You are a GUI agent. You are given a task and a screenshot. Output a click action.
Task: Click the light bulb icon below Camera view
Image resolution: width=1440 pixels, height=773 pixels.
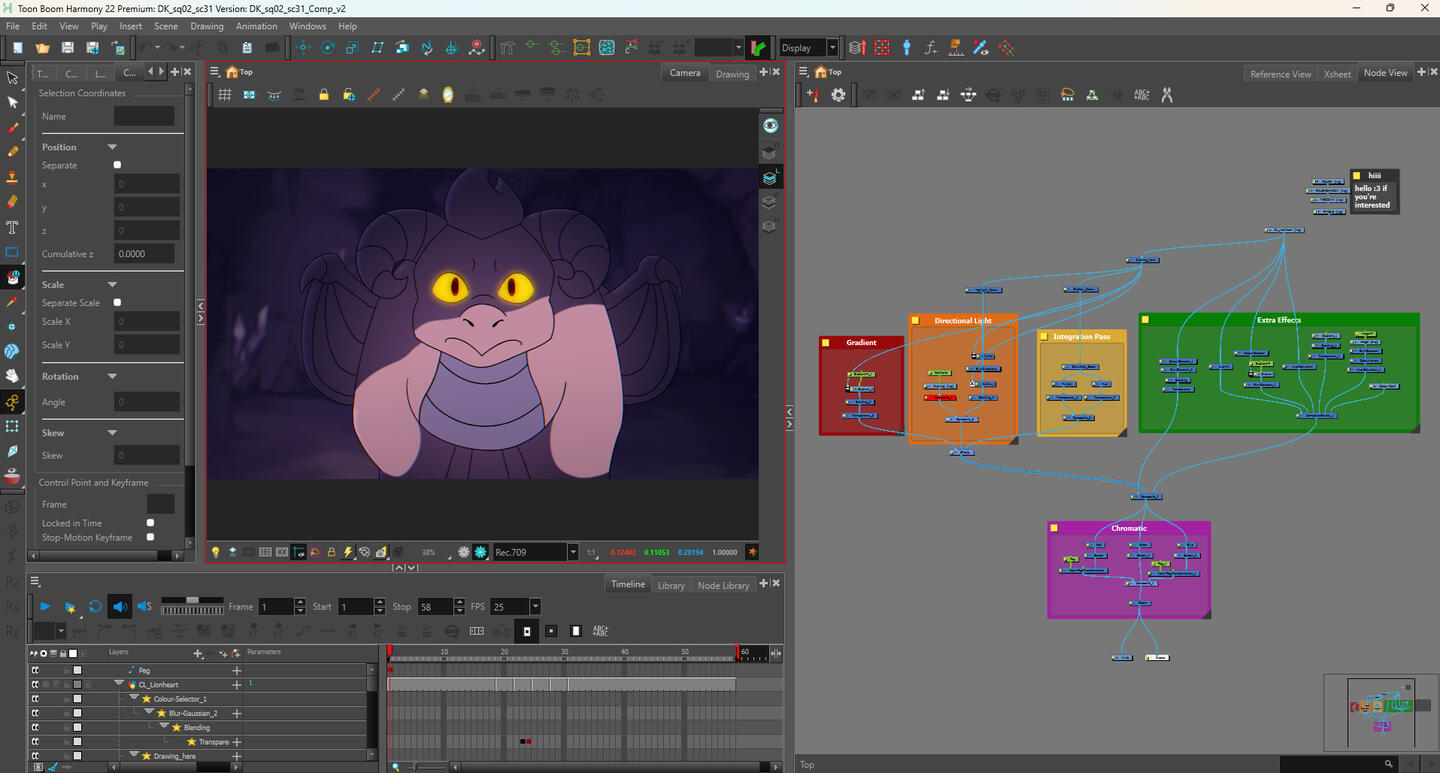pyautogui.click(x=215, y=552)
